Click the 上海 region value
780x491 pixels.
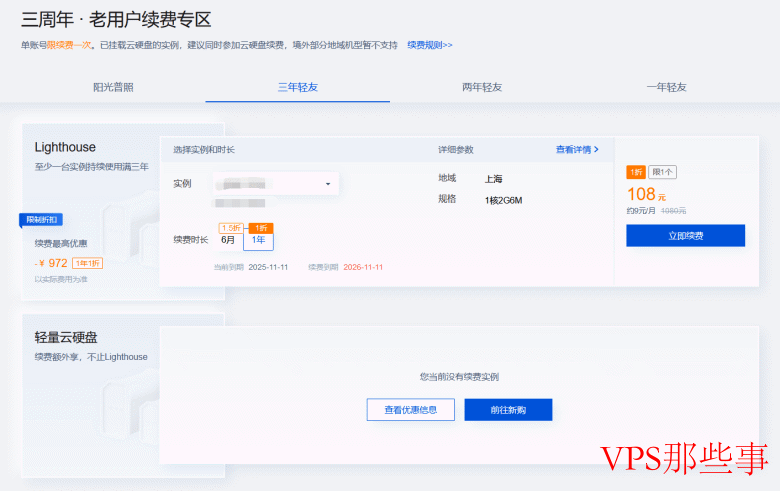coord(493,179)
